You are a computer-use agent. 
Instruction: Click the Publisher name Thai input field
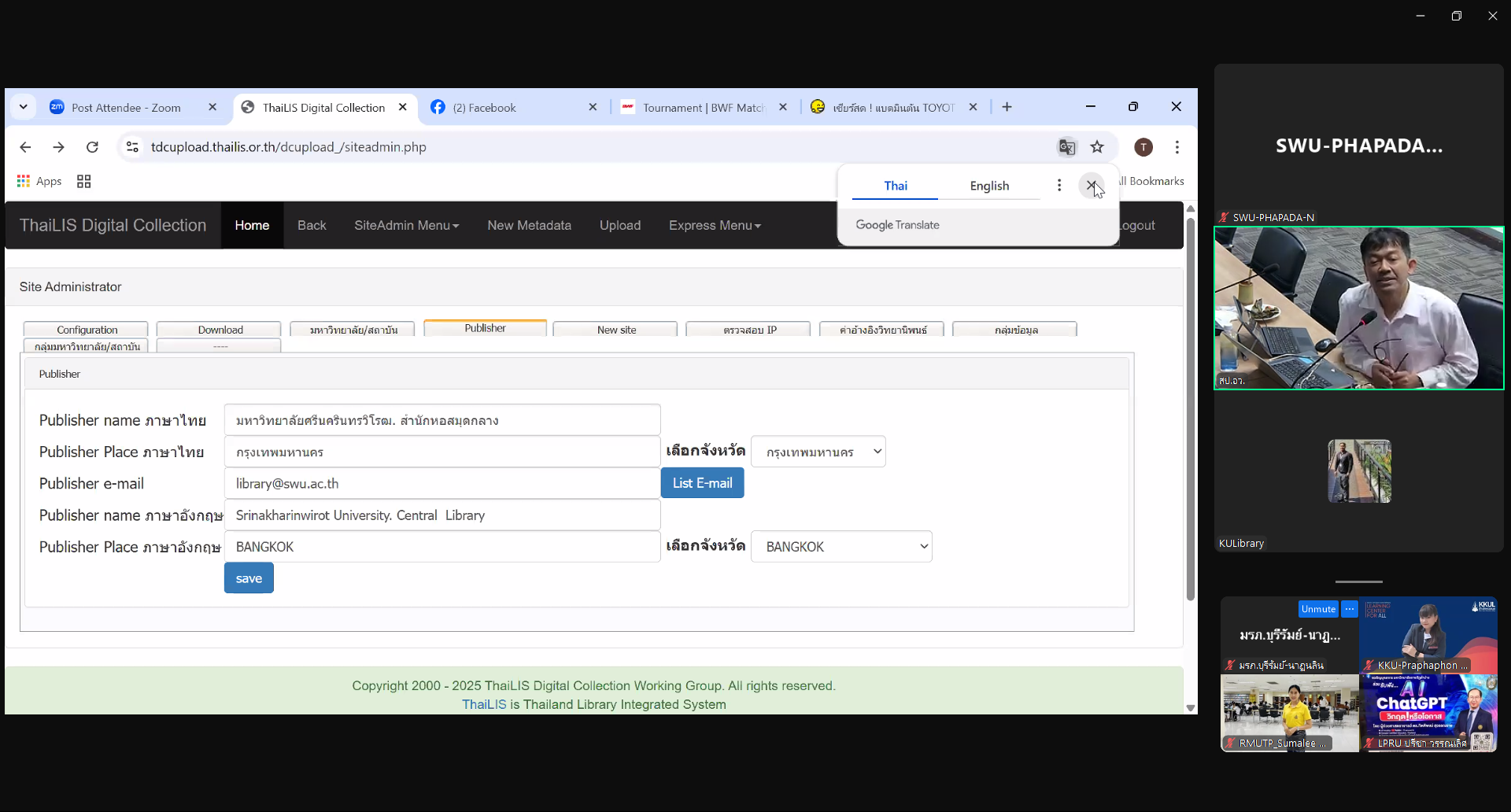click(x=442, y=420)
